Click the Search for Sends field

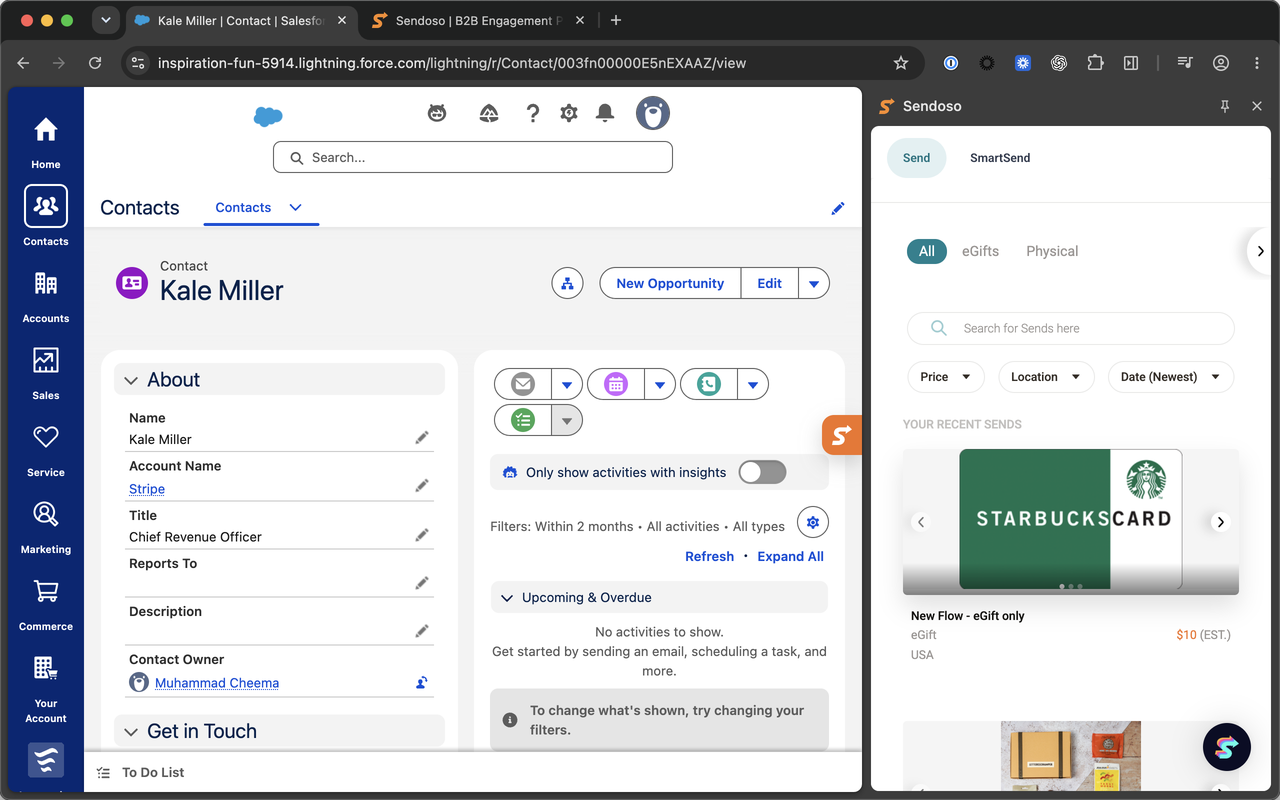coord(1071,328)
